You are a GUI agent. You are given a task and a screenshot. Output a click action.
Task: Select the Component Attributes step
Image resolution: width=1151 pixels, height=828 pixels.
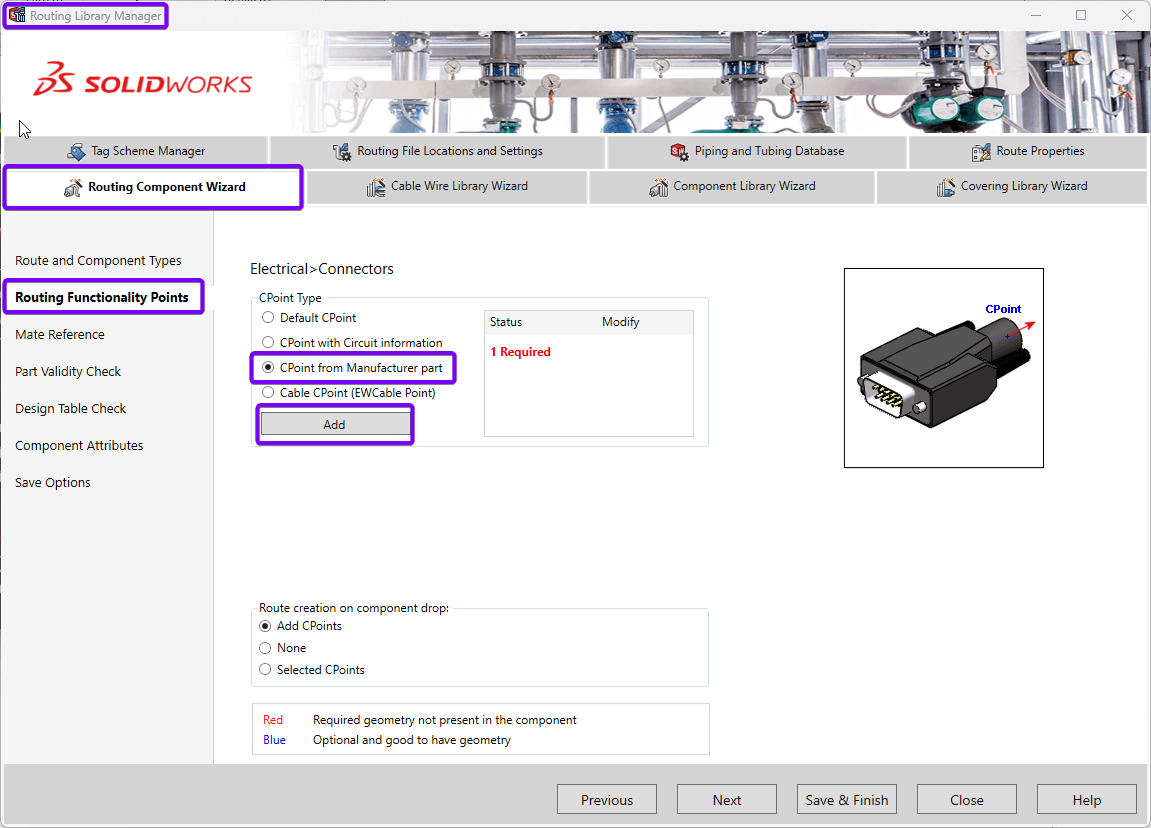pyautogui.click(x=79, y=446)
